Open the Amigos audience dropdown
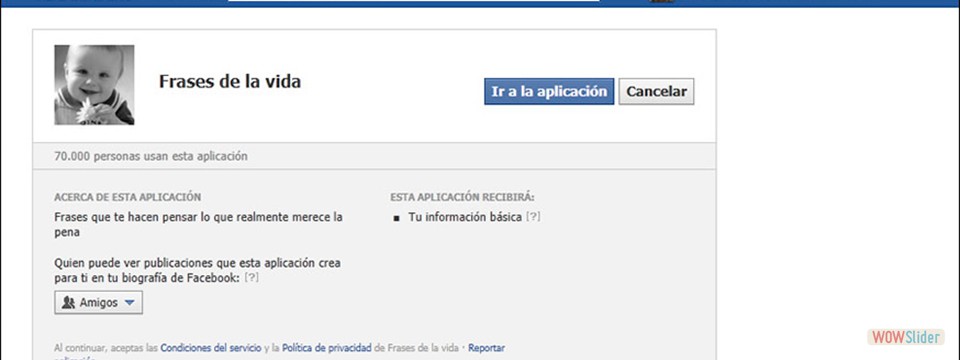 tap(99, 302)
